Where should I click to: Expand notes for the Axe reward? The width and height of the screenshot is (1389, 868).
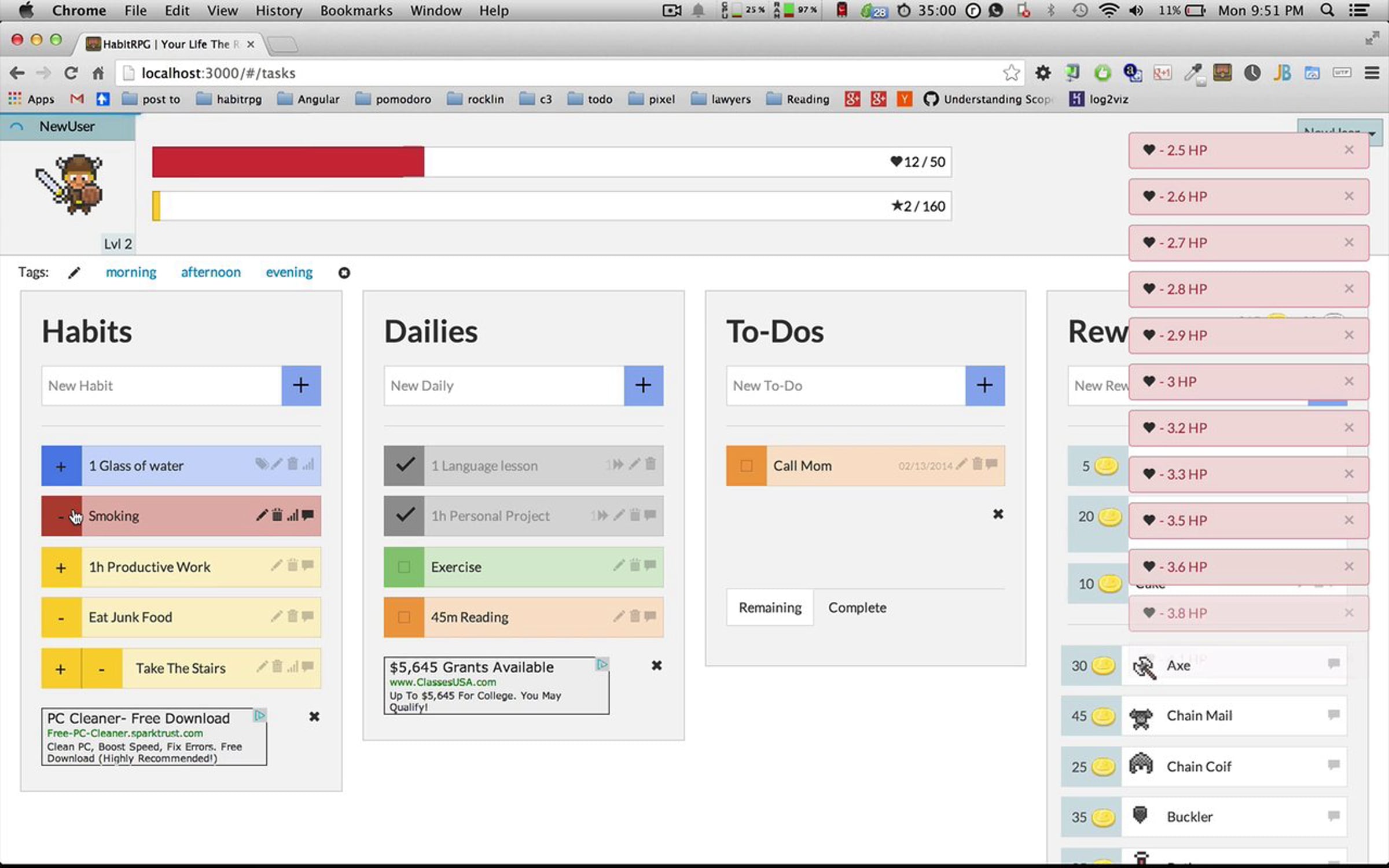(x=1333, y=664)
